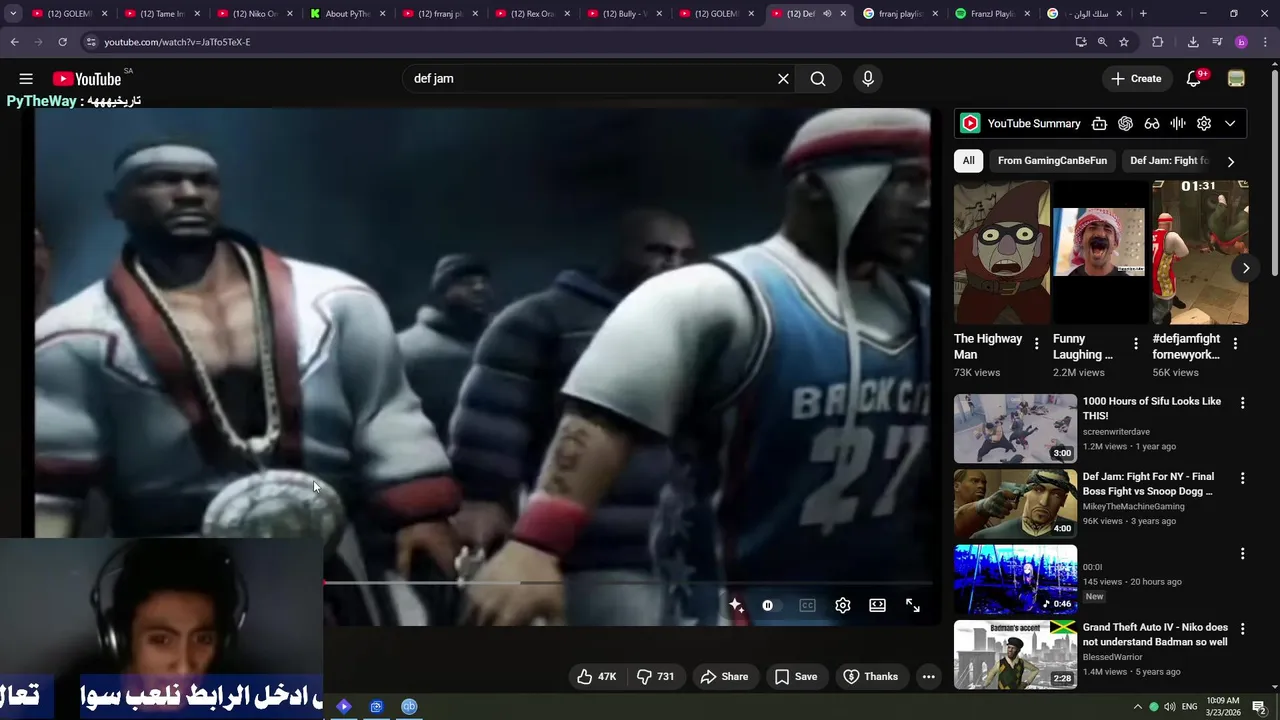Open the 00:0I video thumbnail

click(1015, 579)
